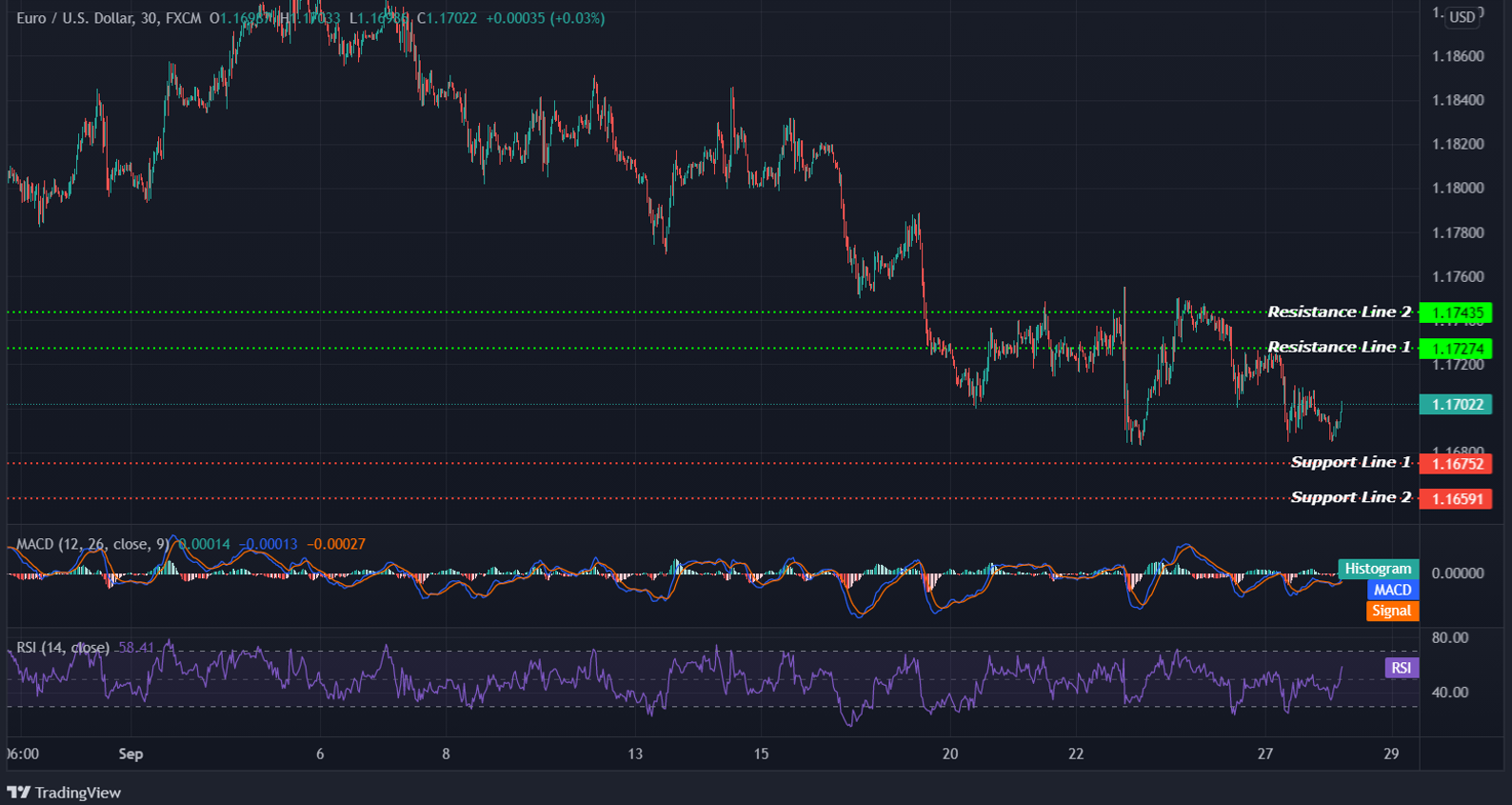Viewport: 1512px width, 805px height.
Task: Click the 0.00000 MACD axis label
Action: (1458, 573)
